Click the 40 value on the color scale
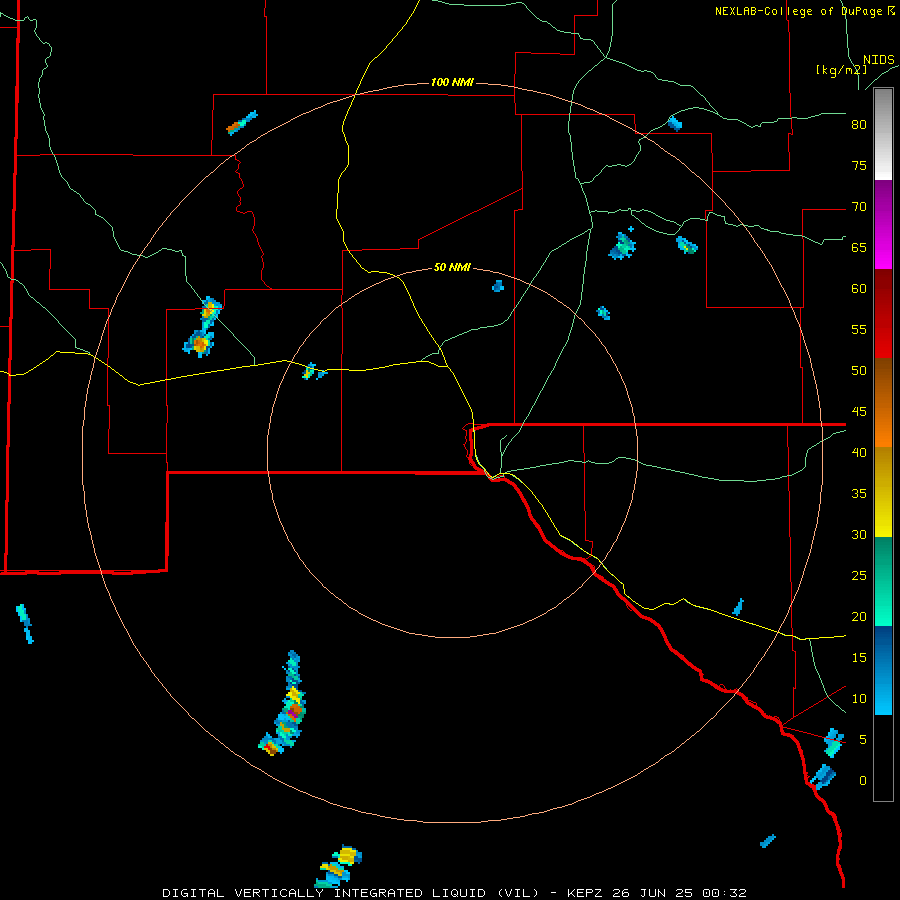 (859, 452)
